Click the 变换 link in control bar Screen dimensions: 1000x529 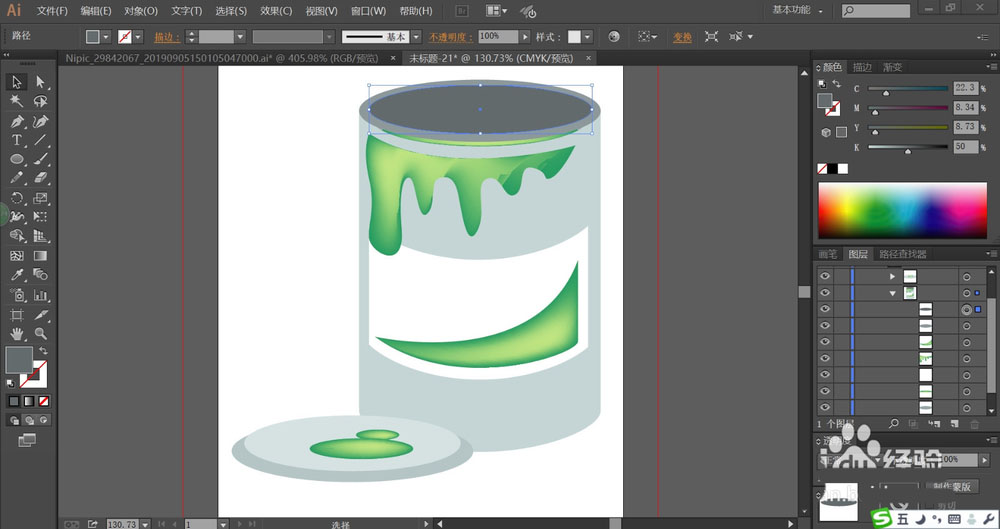tap(682, 36)
